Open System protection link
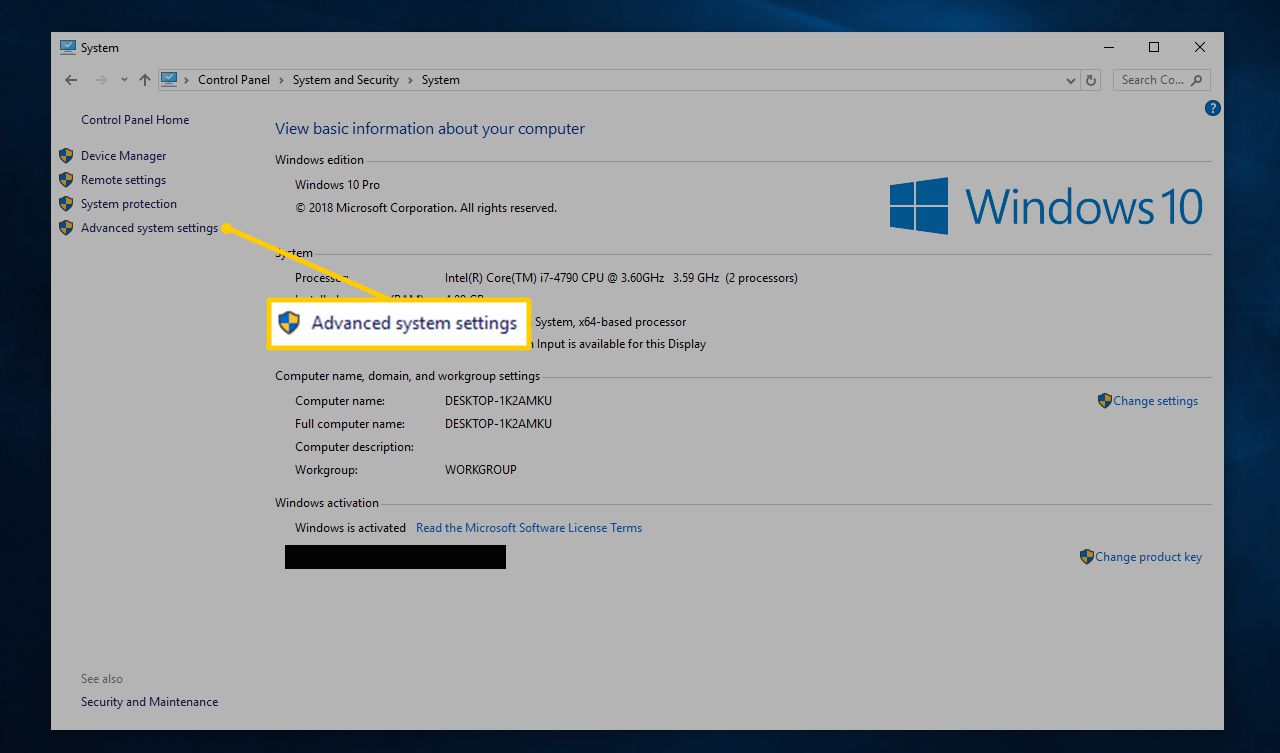The height and width of the screenshot is (753, 1280). point(129,204)
